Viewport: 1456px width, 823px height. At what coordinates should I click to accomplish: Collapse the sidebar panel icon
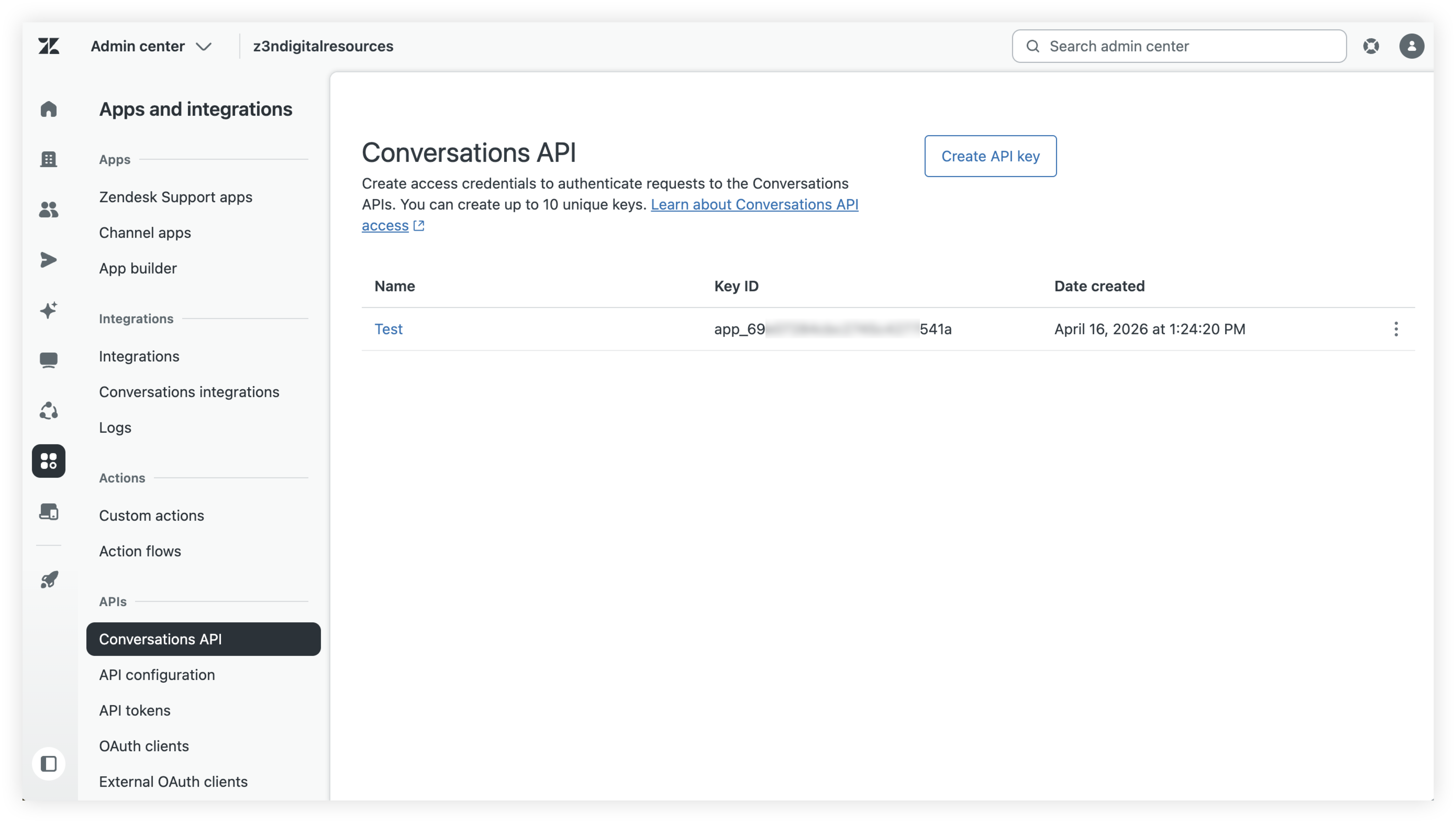click(49, 764)
